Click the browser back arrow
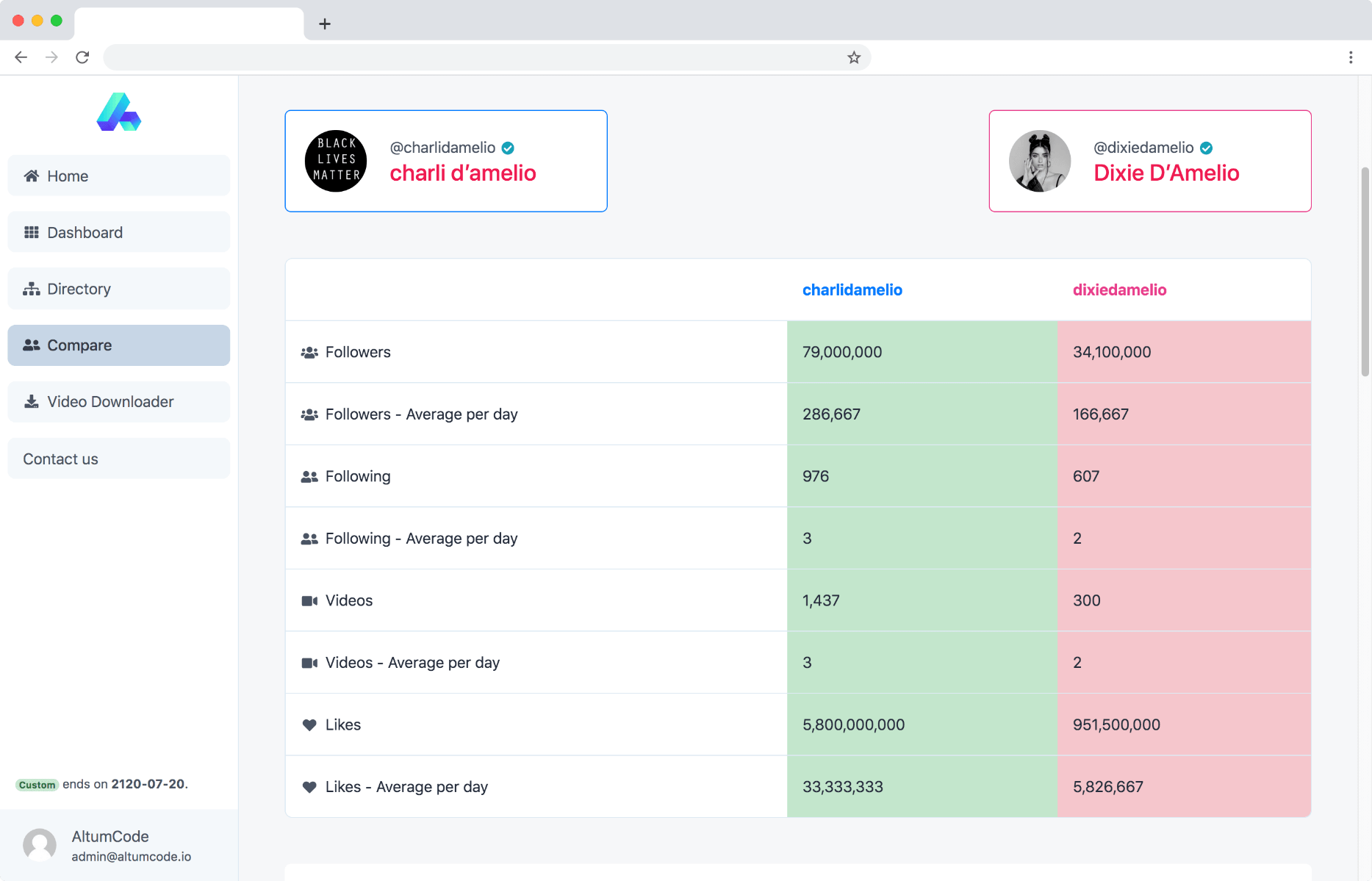Image resolution: width=1372 pixels, height=881 pixels. click(21, 57)
